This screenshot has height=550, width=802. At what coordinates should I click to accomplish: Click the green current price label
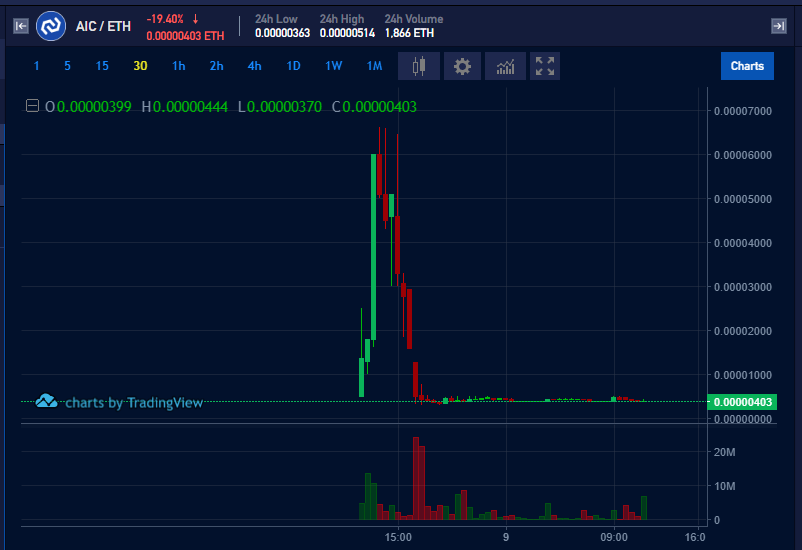coord(741,402)
